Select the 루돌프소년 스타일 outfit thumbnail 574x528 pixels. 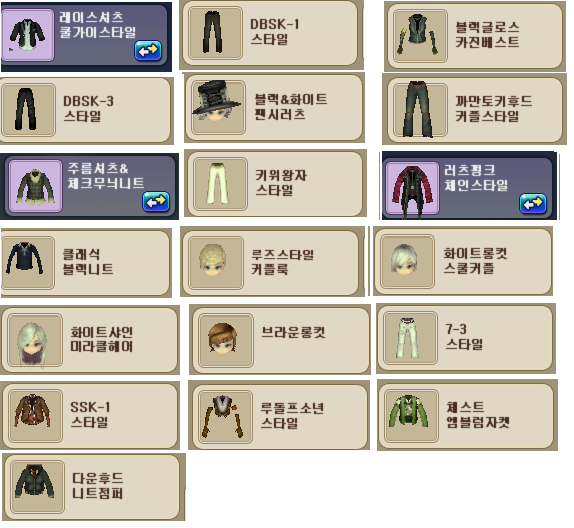pyautogui.click(x=225, y=417)
